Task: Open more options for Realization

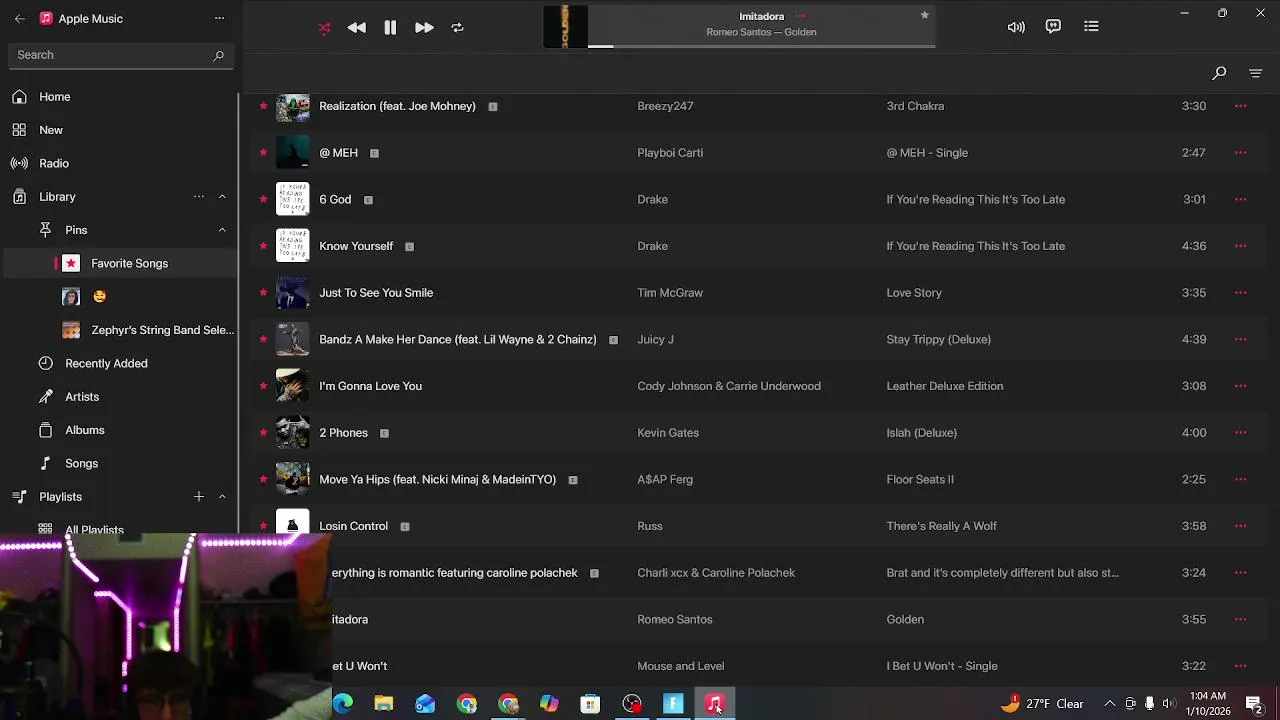Action: [1240, 106]
